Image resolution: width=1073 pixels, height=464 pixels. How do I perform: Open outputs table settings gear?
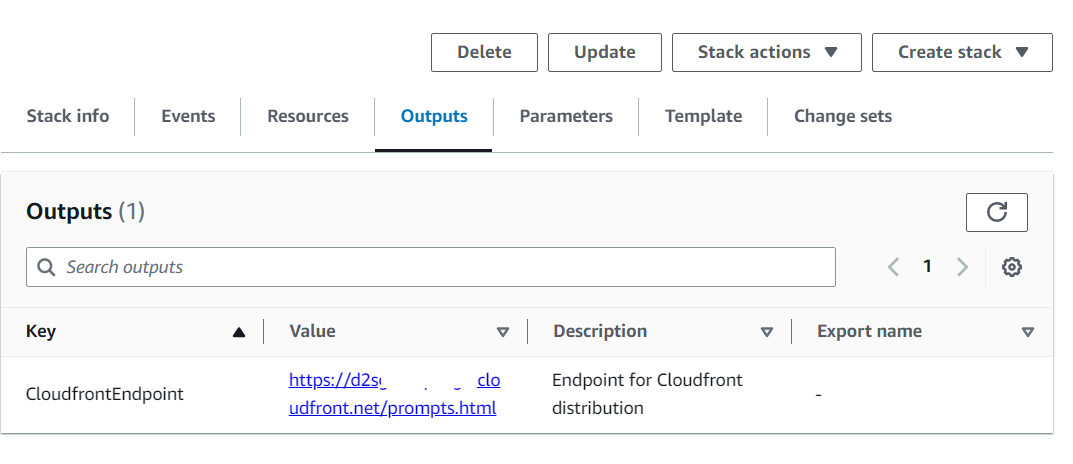[1012, 267]
